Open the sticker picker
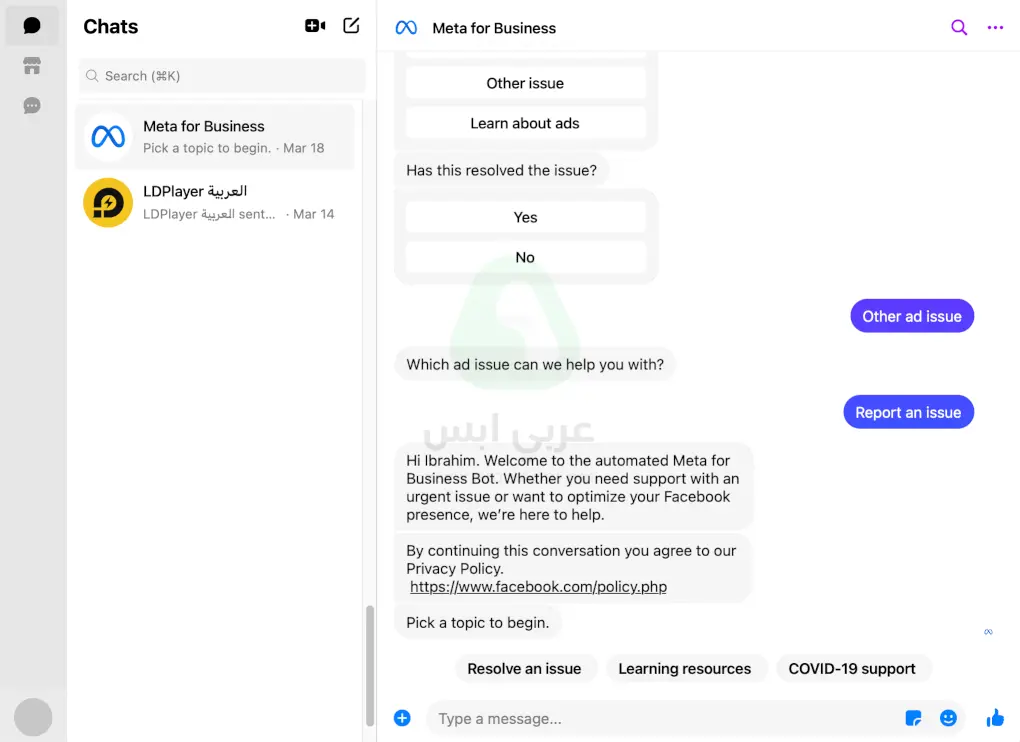 coord(913,718)
